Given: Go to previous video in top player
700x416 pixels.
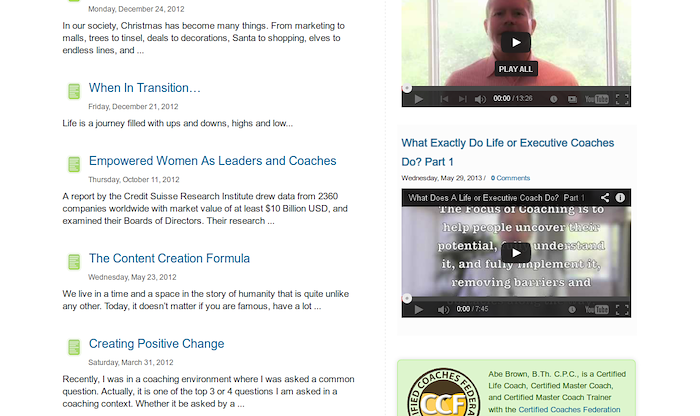Looking at the screenshot, I should [444, 99].
